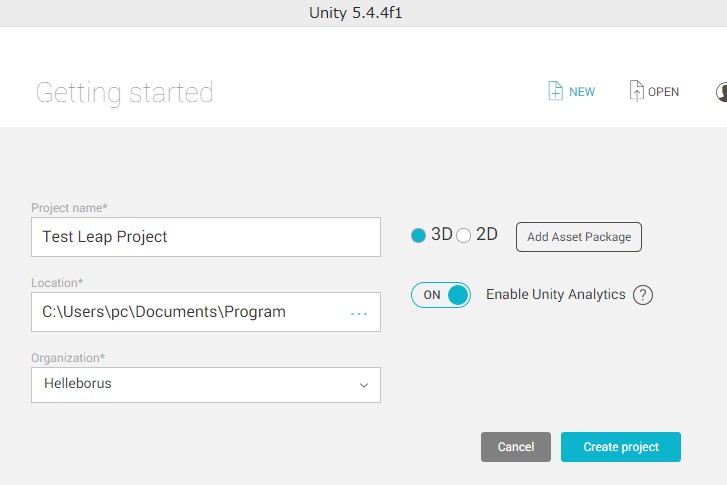727x485 pixels.
Task: Switch to the OPEN tab label
Action: point(663,92)
